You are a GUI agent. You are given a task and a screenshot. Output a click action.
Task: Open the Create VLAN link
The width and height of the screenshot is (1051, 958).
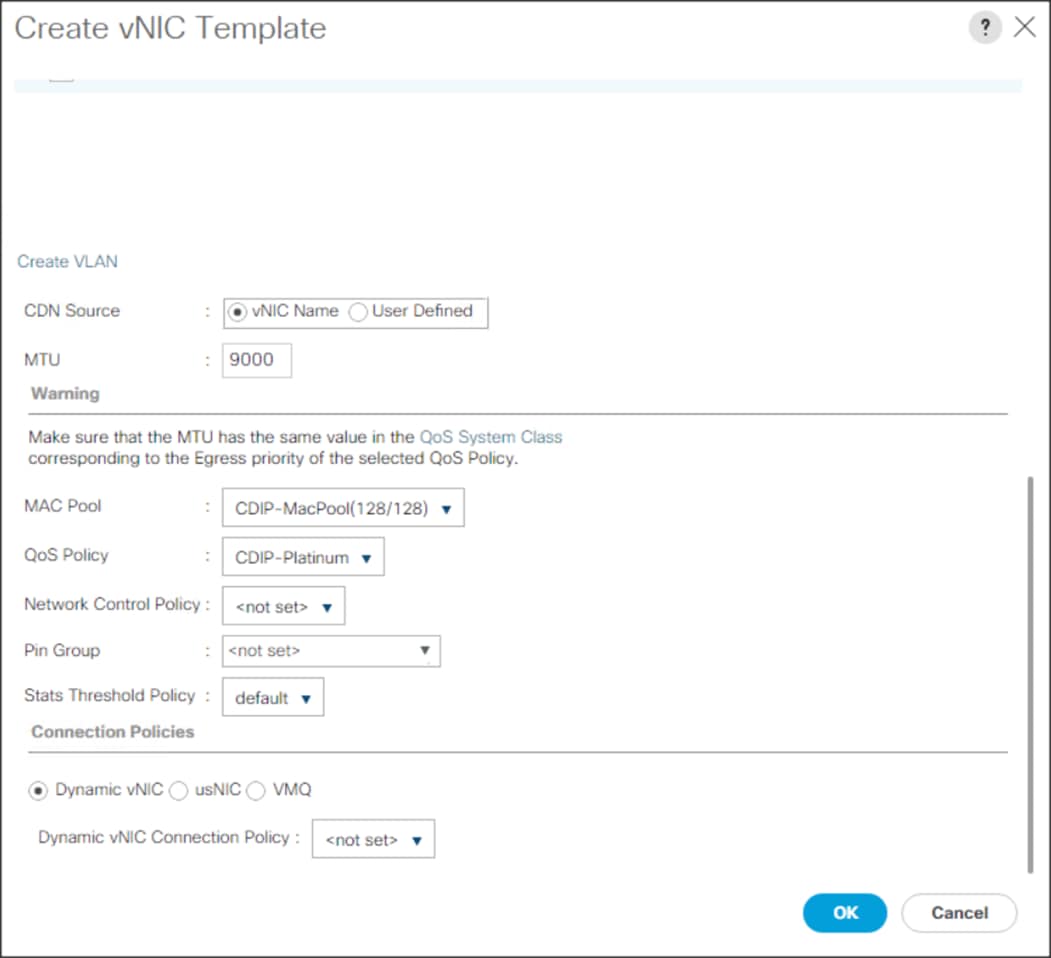(x=66, y=261)
